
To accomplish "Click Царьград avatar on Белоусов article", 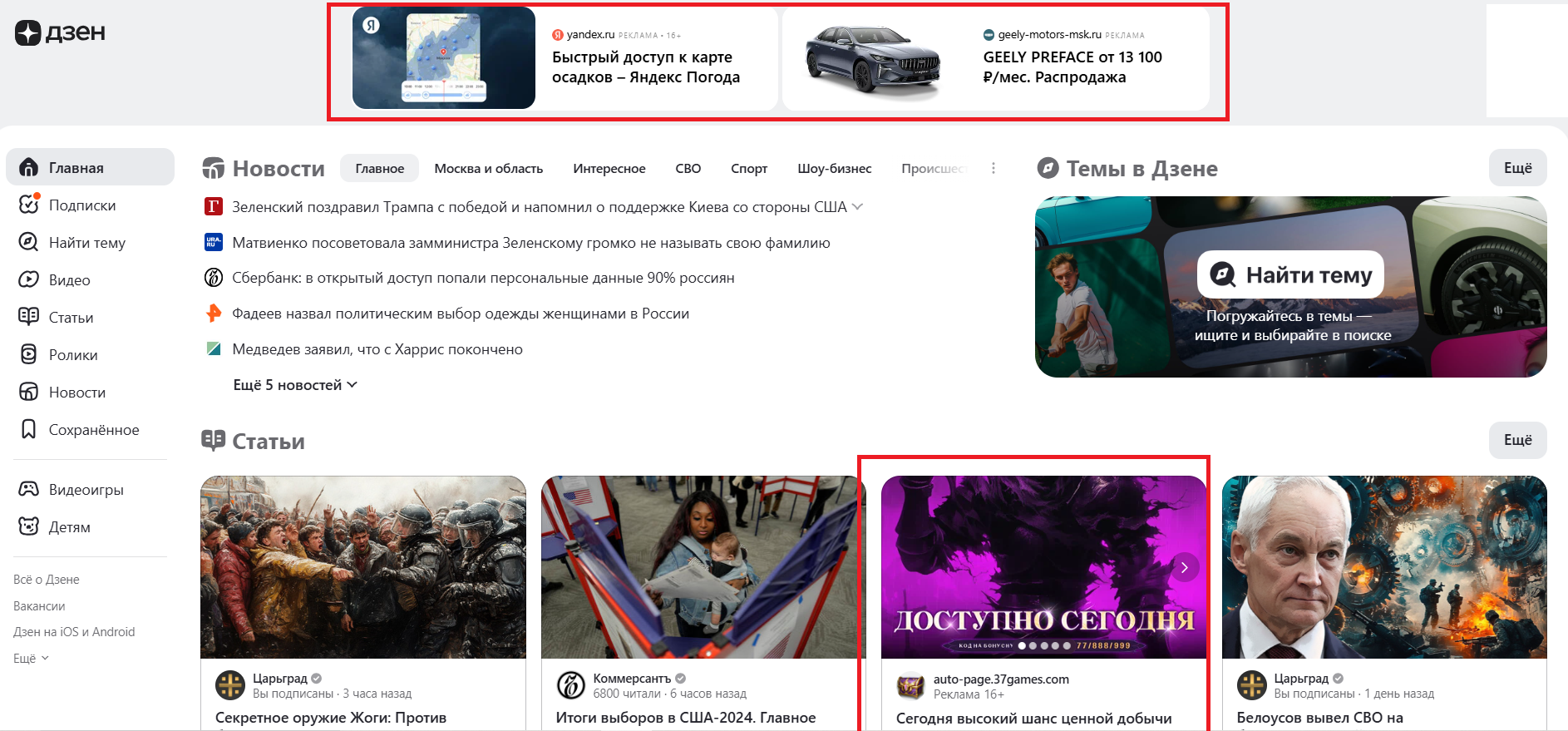I will click(x=1252, y=685).
